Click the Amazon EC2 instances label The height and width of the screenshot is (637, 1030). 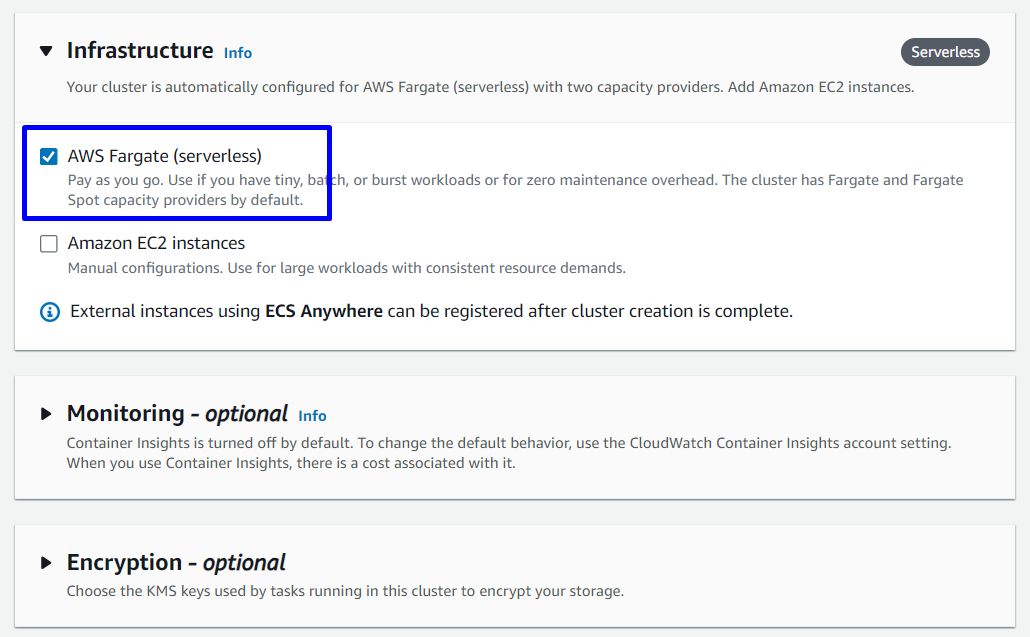[156, 243]
